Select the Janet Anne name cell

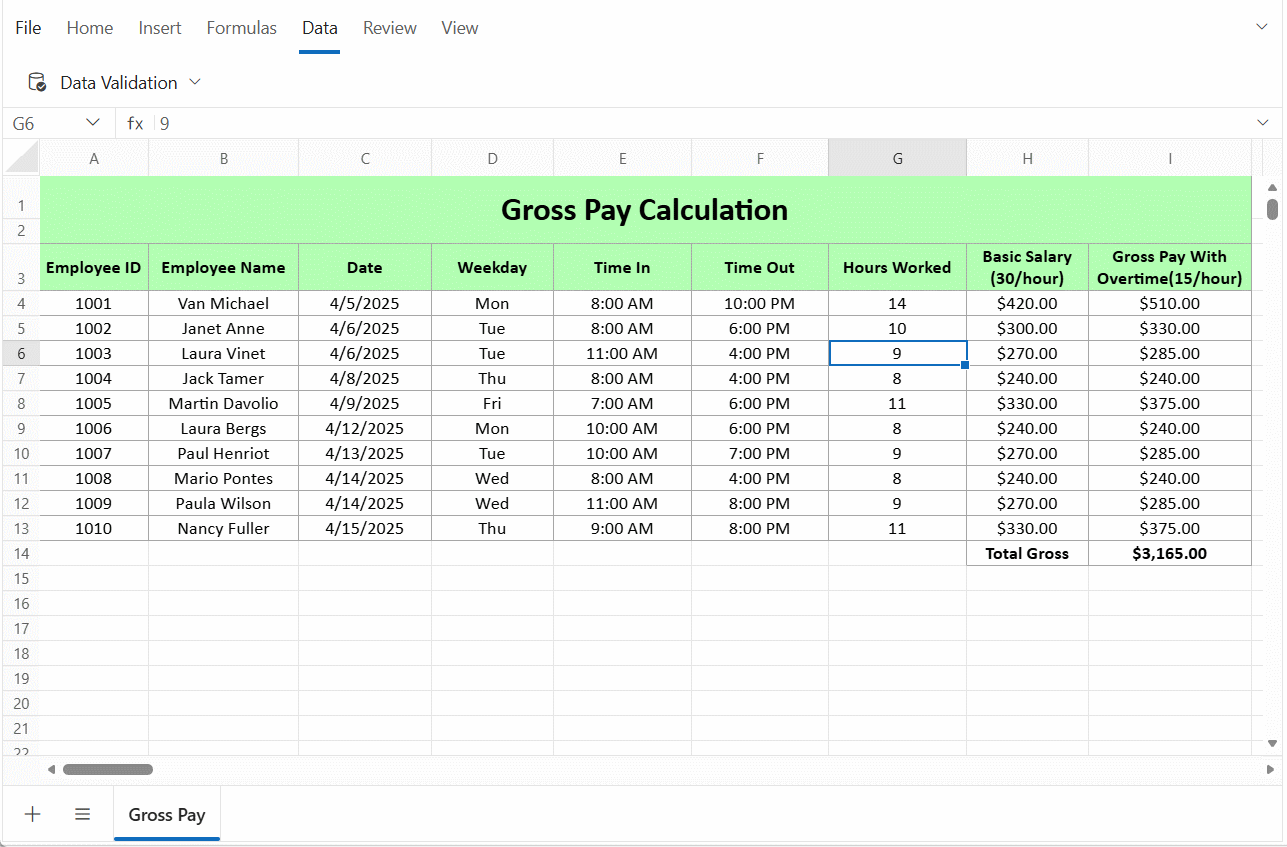coord(223,328)
